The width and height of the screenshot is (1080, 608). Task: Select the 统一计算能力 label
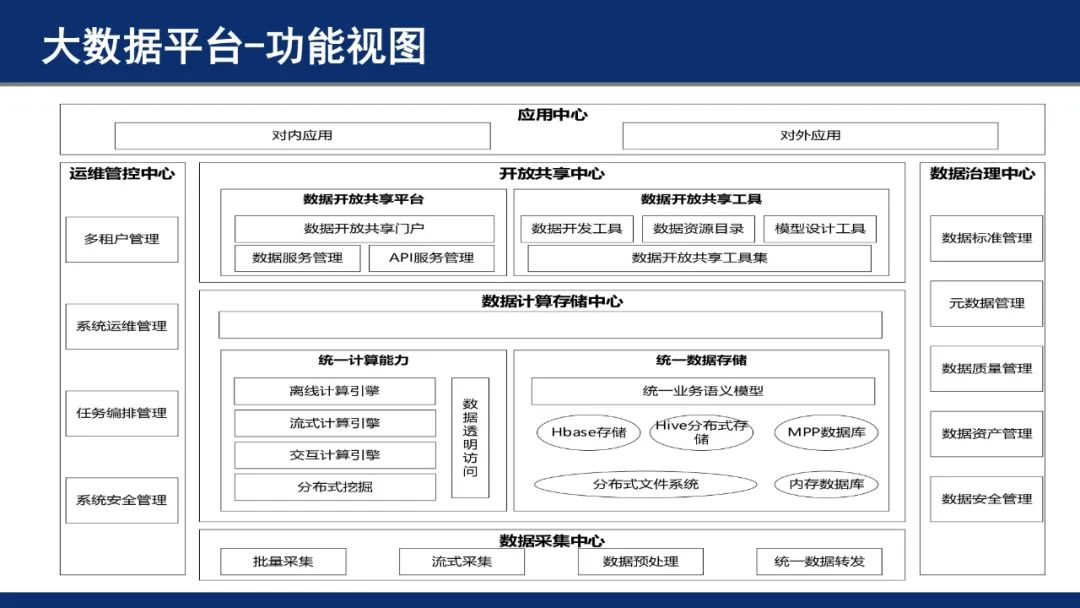click(x=363, y=360)
